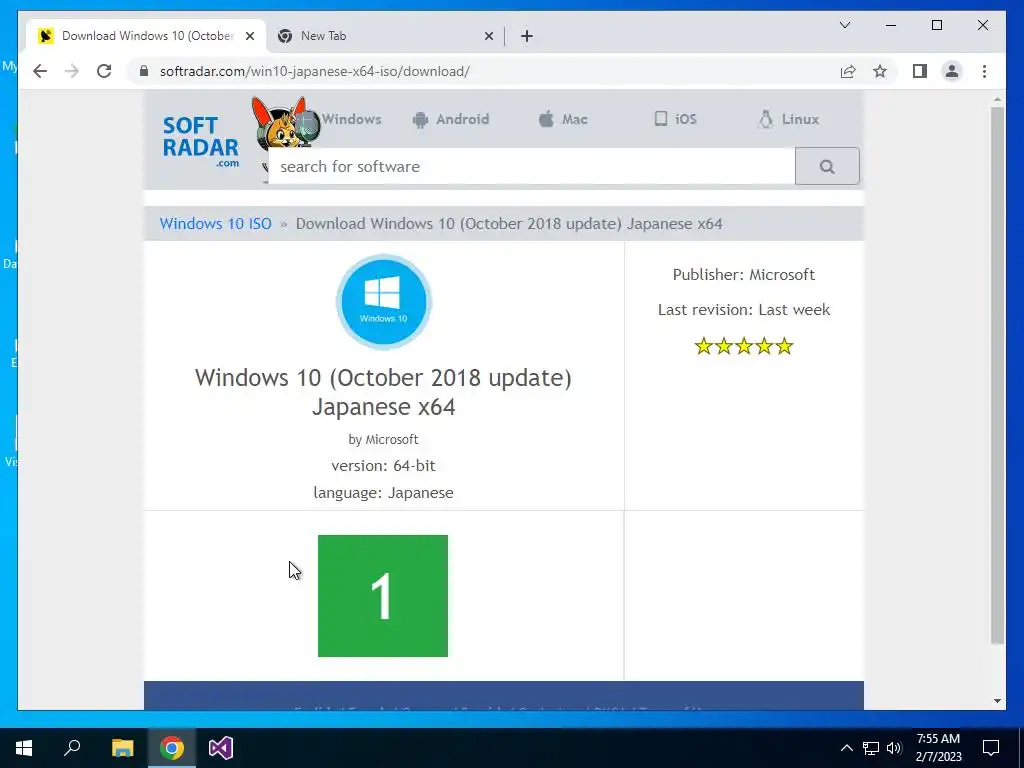
Task: Focus the search for software field
Action: (532, 167)
